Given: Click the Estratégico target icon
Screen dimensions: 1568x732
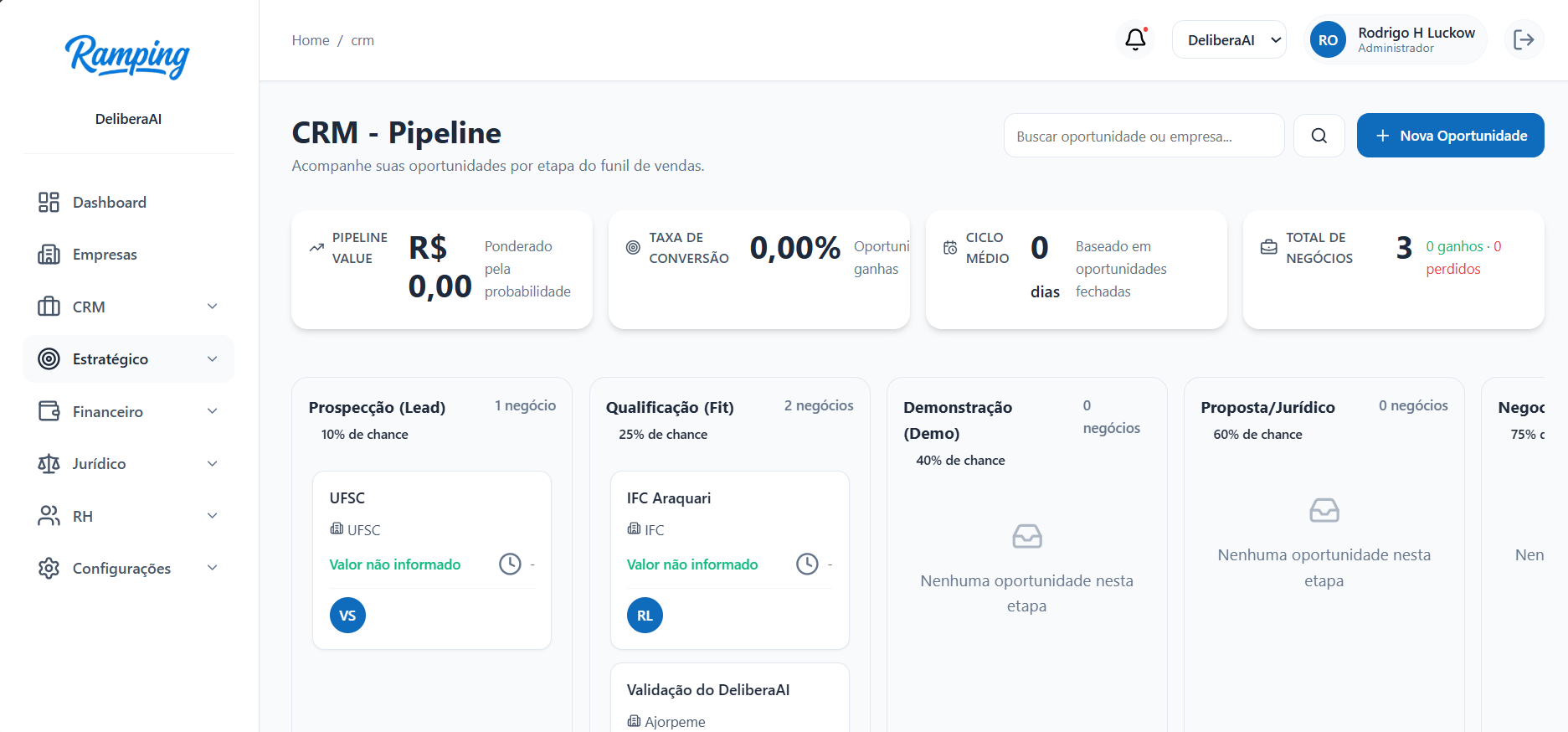Looking at the screenshot, I should [49, 358].
